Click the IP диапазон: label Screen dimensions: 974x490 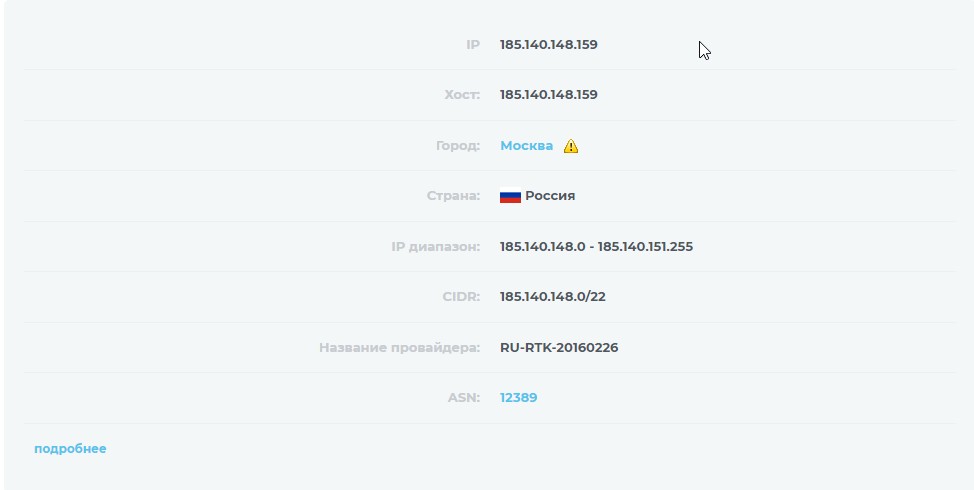pyautogui.click(x=435, y=247)
